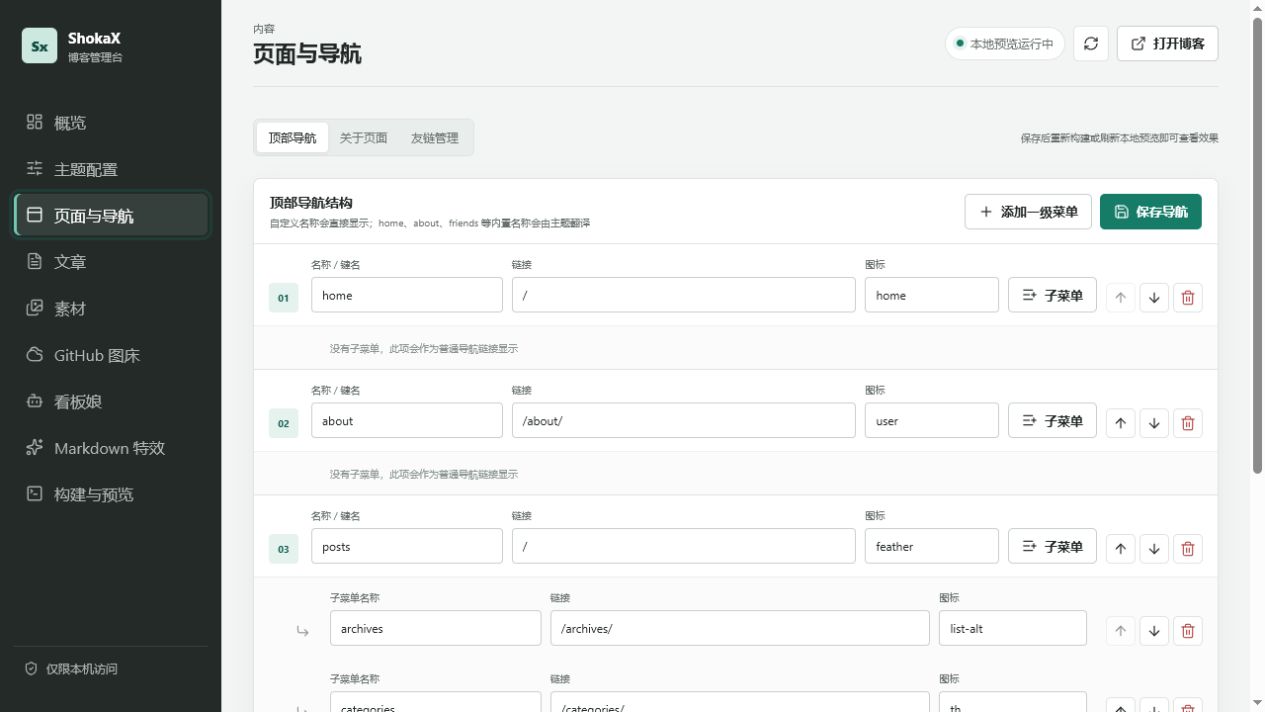Click the 02 row number badge

(x=283, y=424)
